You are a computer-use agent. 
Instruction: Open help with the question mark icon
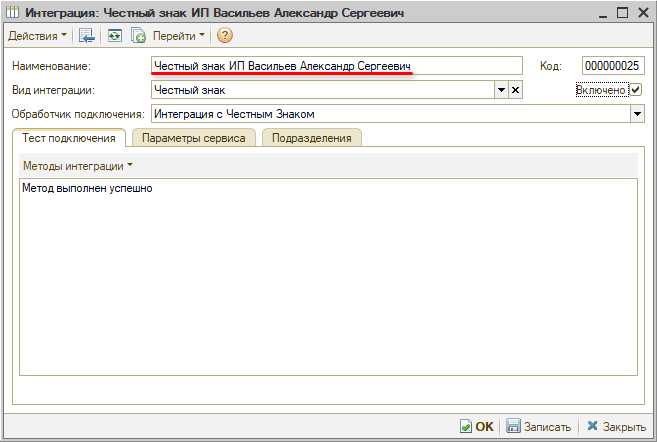point(225,36)
